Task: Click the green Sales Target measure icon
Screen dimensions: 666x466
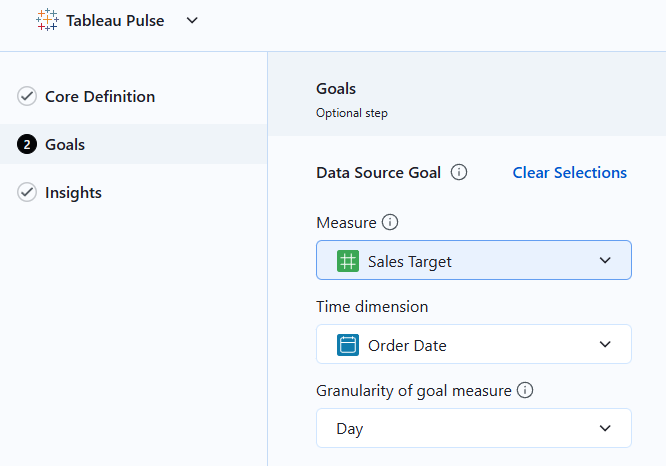Action: (x=348, y=261)
